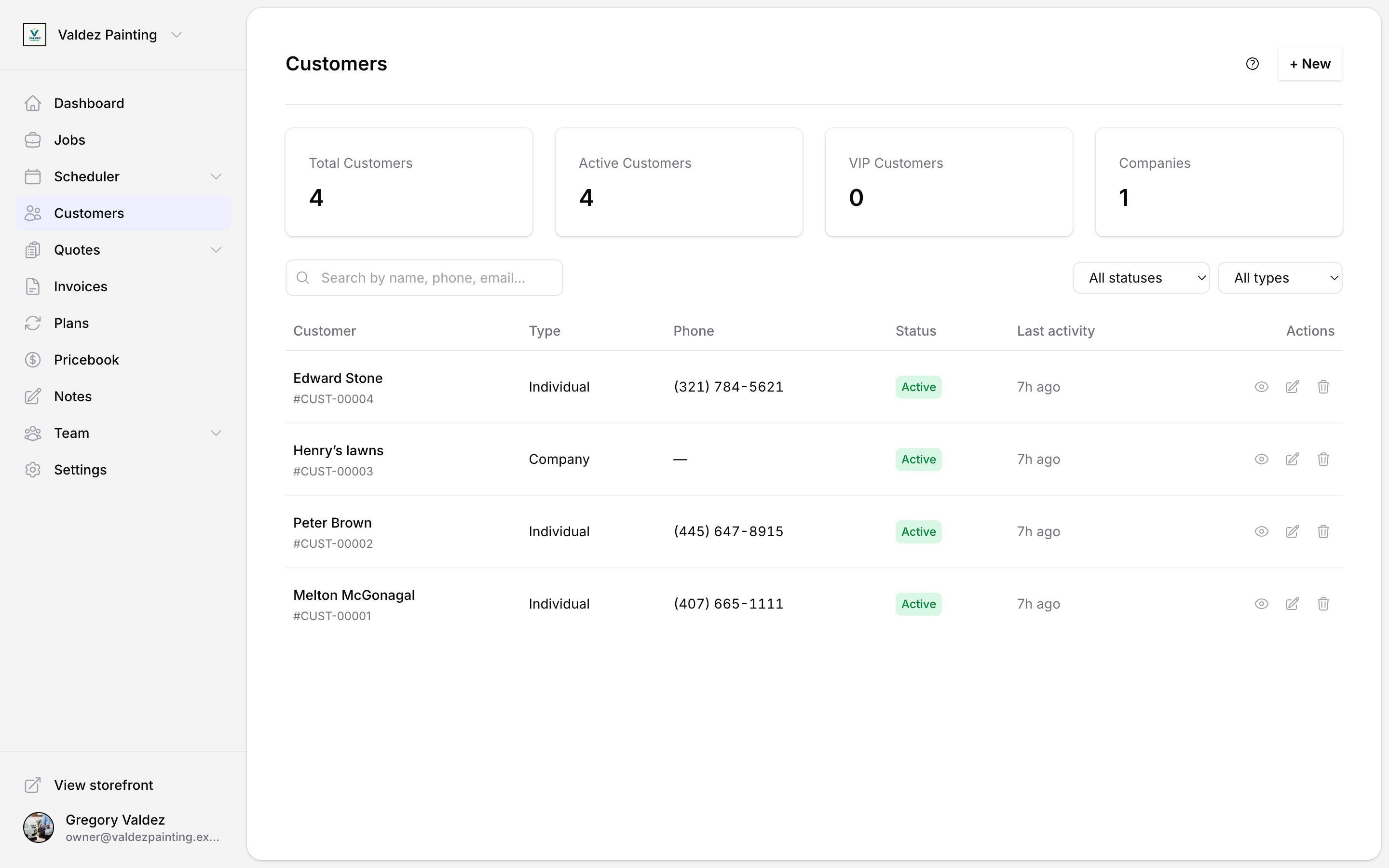
Task: Click the View storefront external-link icon
Action: tap(33, 786)
